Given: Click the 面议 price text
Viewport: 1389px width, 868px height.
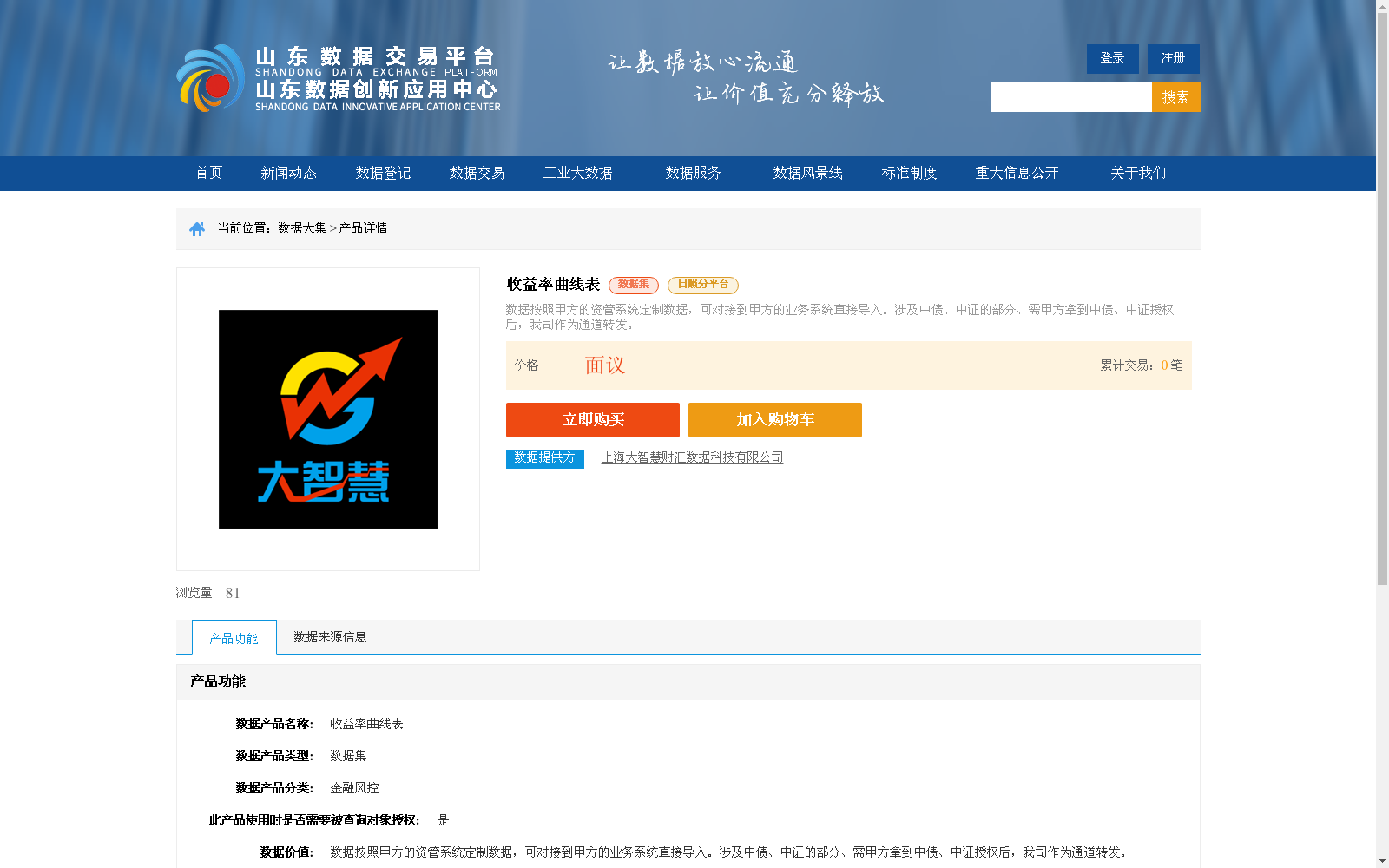Looking at the screenshot, I should 605,365.
